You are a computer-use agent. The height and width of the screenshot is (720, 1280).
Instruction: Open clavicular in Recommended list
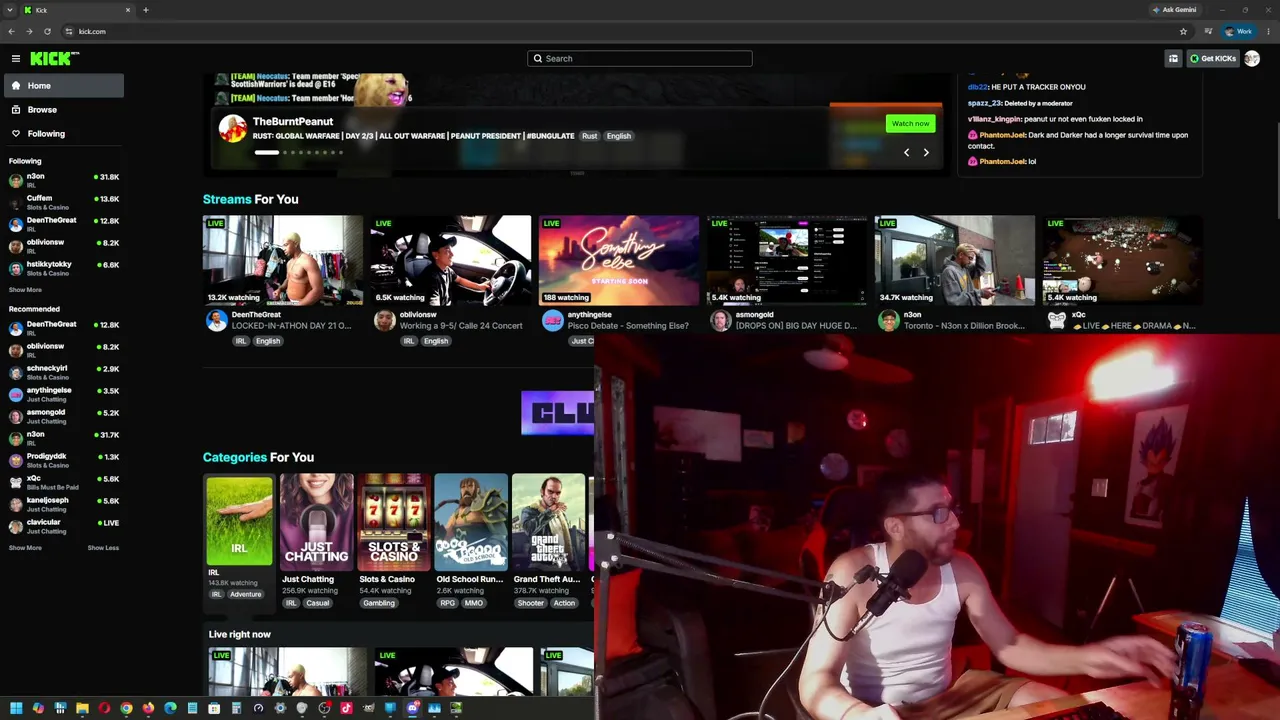62,526
